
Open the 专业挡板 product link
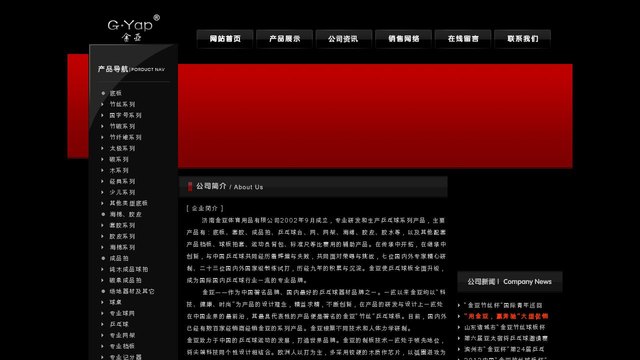(122, 347)
